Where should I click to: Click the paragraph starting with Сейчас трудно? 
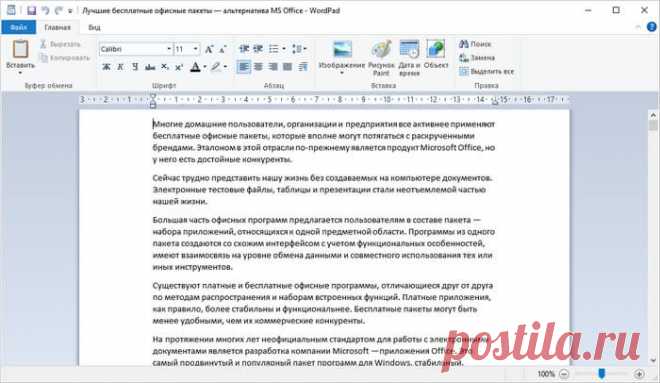tap(322, 189)
